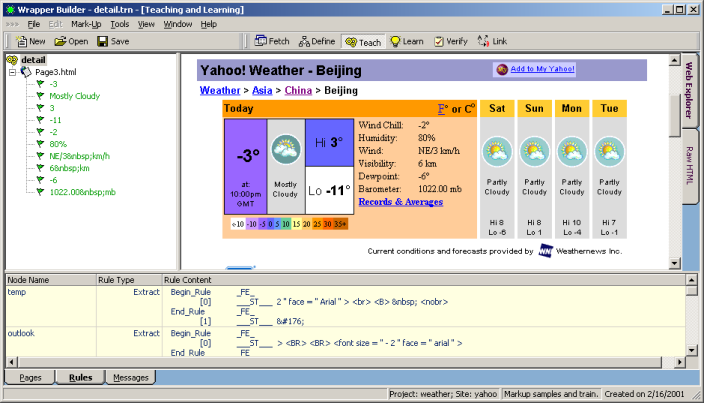
Task: Click the Weathernews Inc. logo
Action: [545, 251]
